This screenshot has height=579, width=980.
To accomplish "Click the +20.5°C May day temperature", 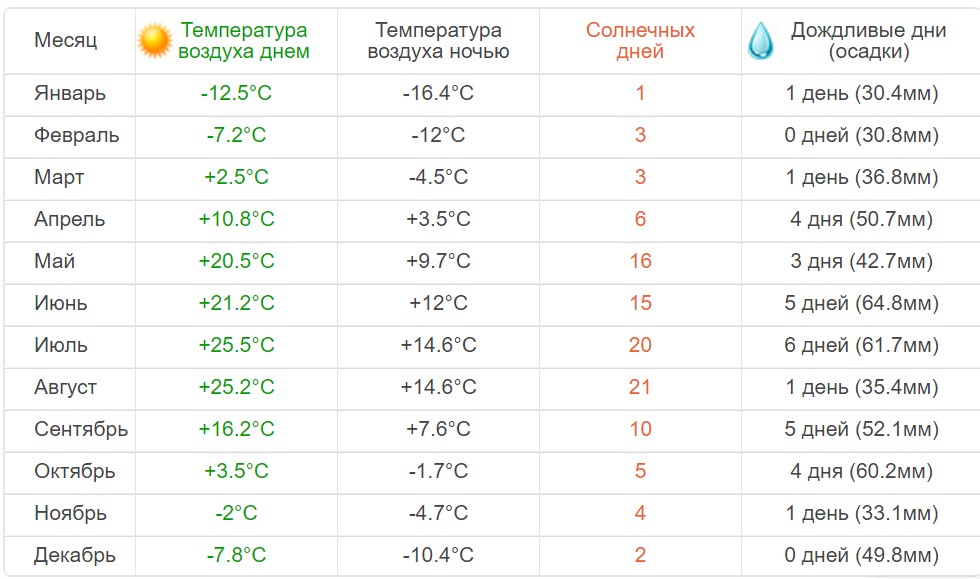I will [236, 261].
